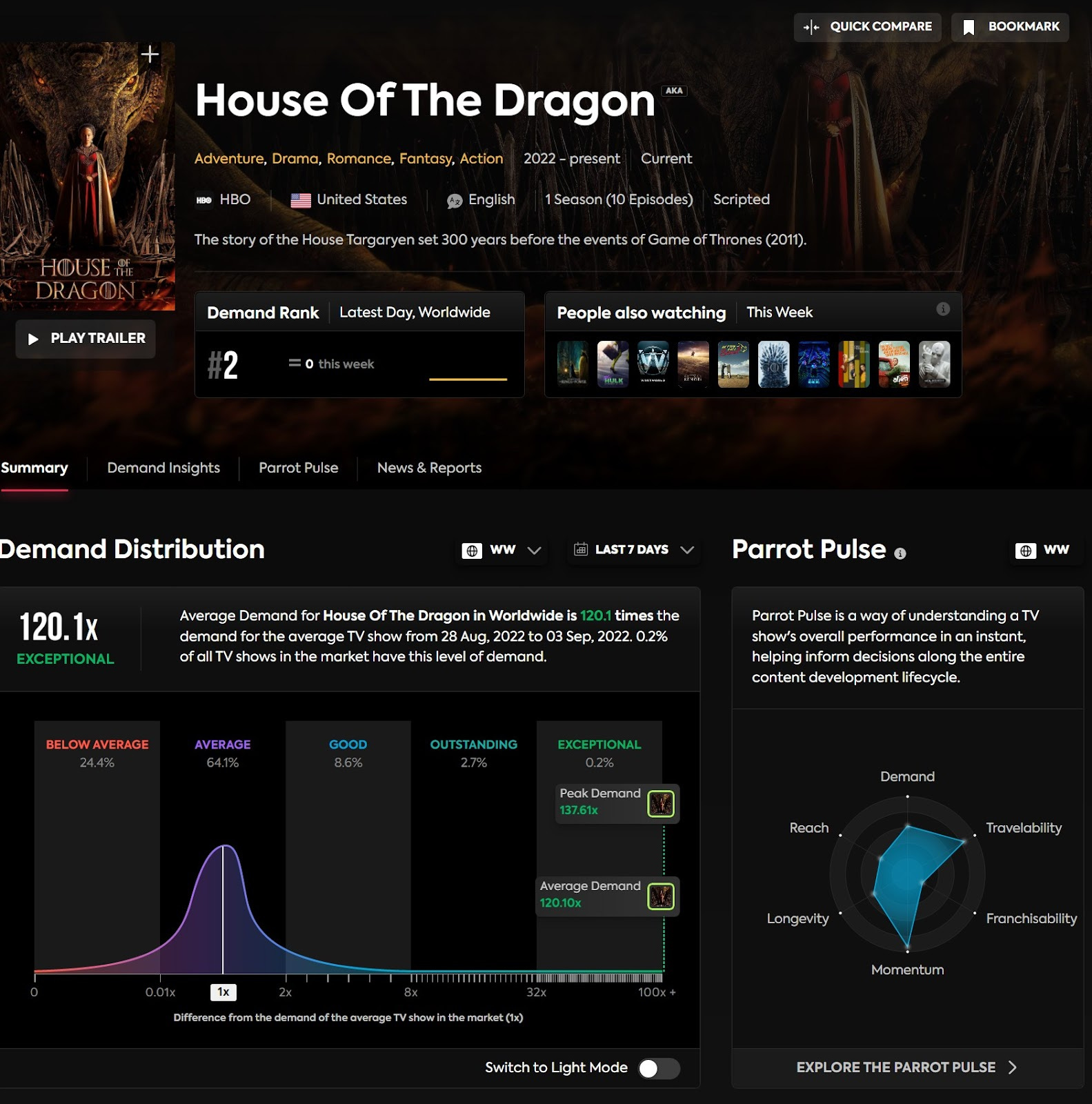Click the Adventure genre link
The height and width of the screenshot is (1104, 1092).
coord(229,159)
